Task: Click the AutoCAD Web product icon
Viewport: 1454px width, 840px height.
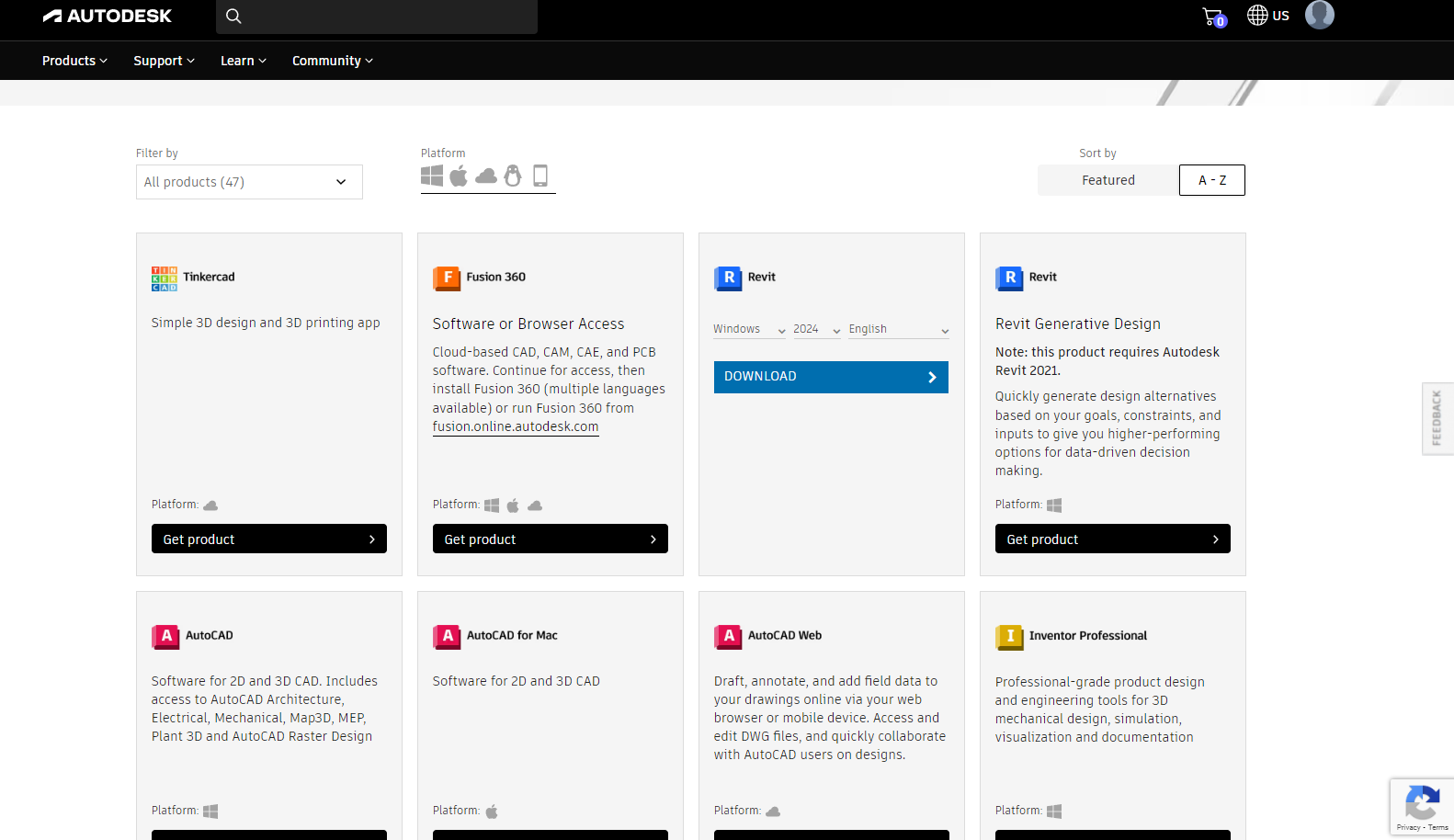Action: tap(728, 636)
